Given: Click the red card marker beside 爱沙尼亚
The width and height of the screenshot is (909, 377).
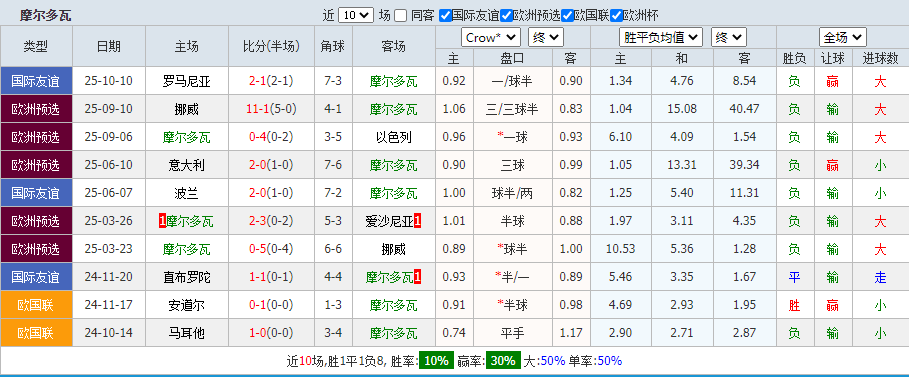Looking at the screenshot, I should point(417,221).
